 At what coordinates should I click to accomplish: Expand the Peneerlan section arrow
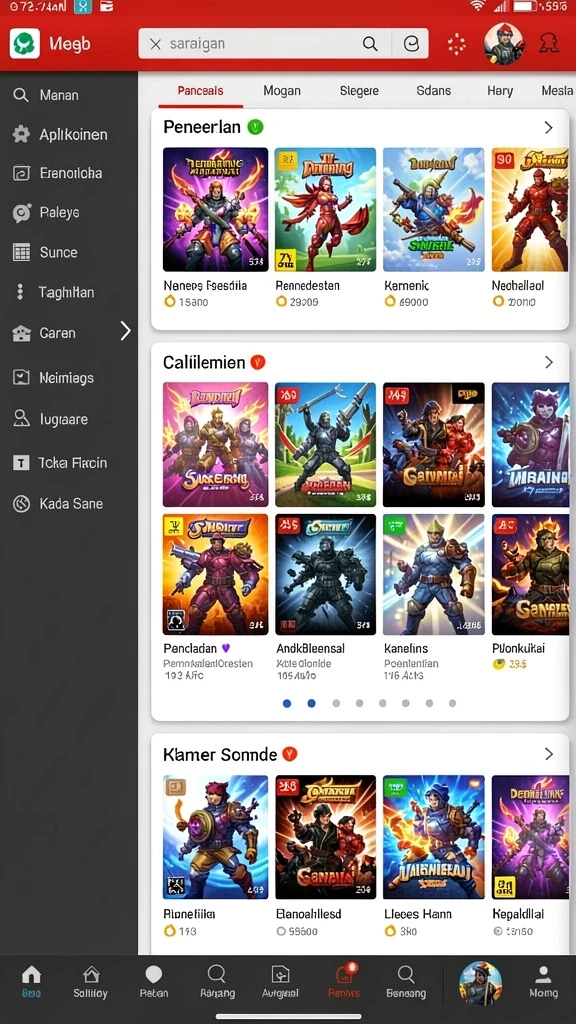click(x=549, y=127)
